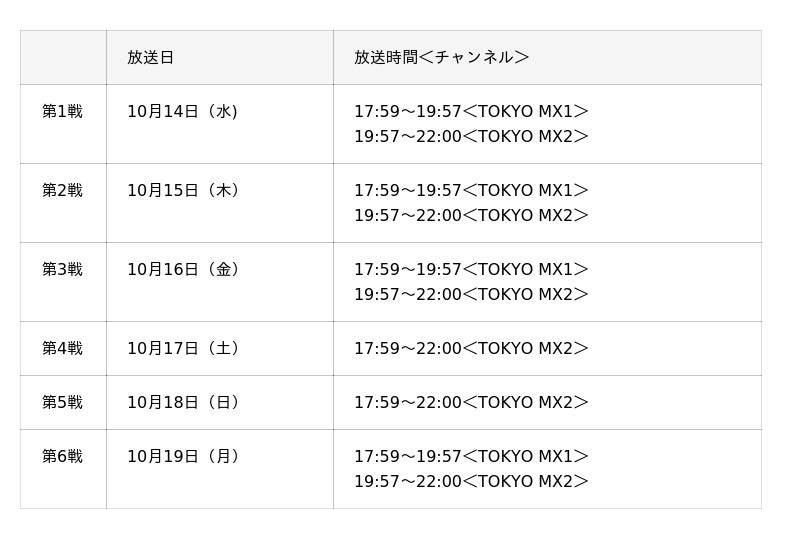Click 第1戦 17:59～19:57 TOKYO MX1 entry
Image resolution: width=800 pixels, height=539 pixels.
click(x=471, y=111)
